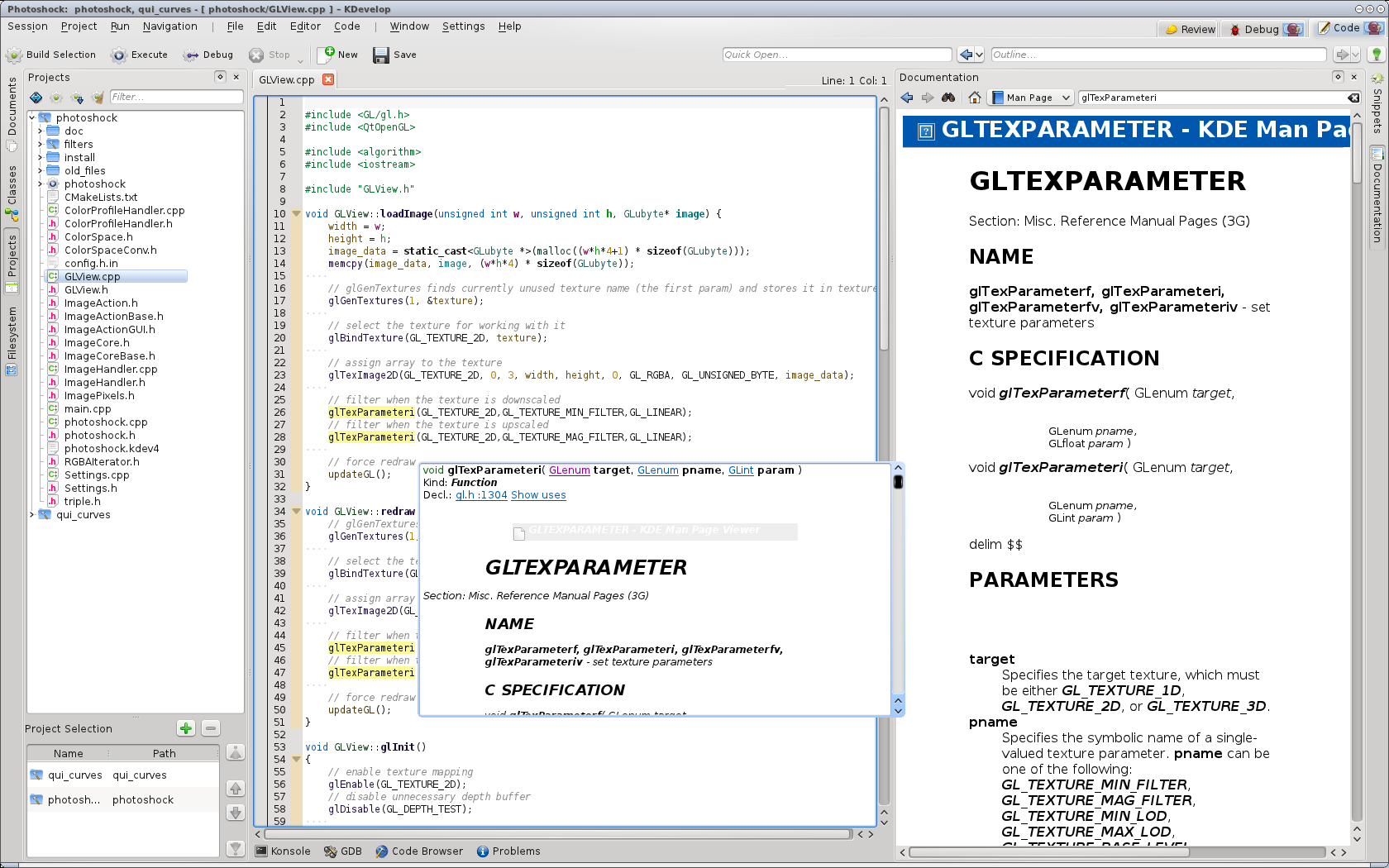Add a project with the green plus

tap(186, 728)
